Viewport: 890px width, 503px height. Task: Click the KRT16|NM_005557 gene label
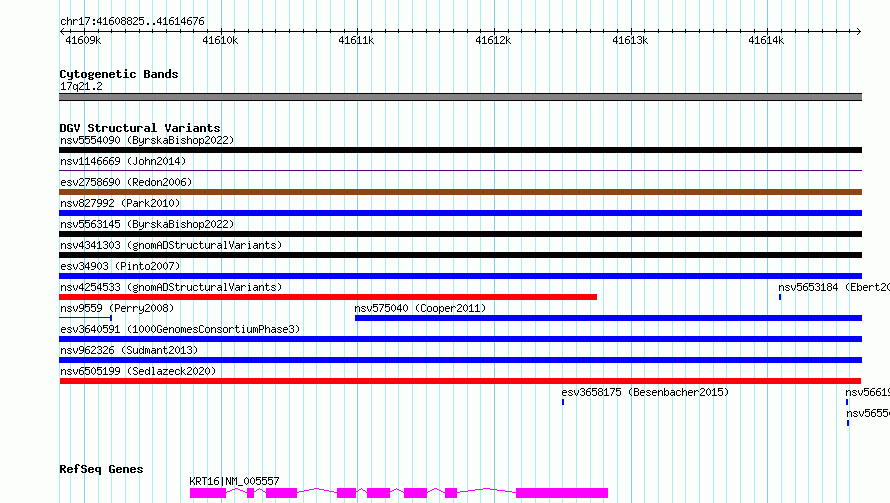[x=234, y=481]
